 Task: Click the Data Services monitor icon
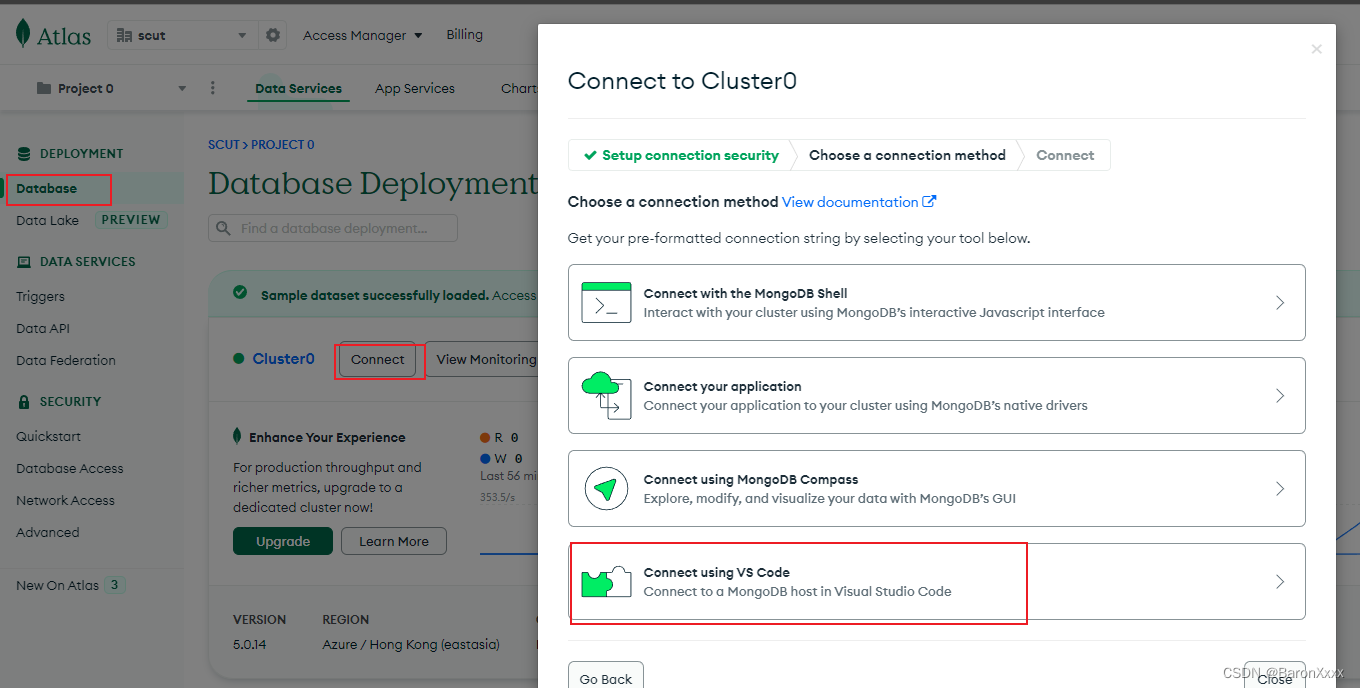point(24,262)
